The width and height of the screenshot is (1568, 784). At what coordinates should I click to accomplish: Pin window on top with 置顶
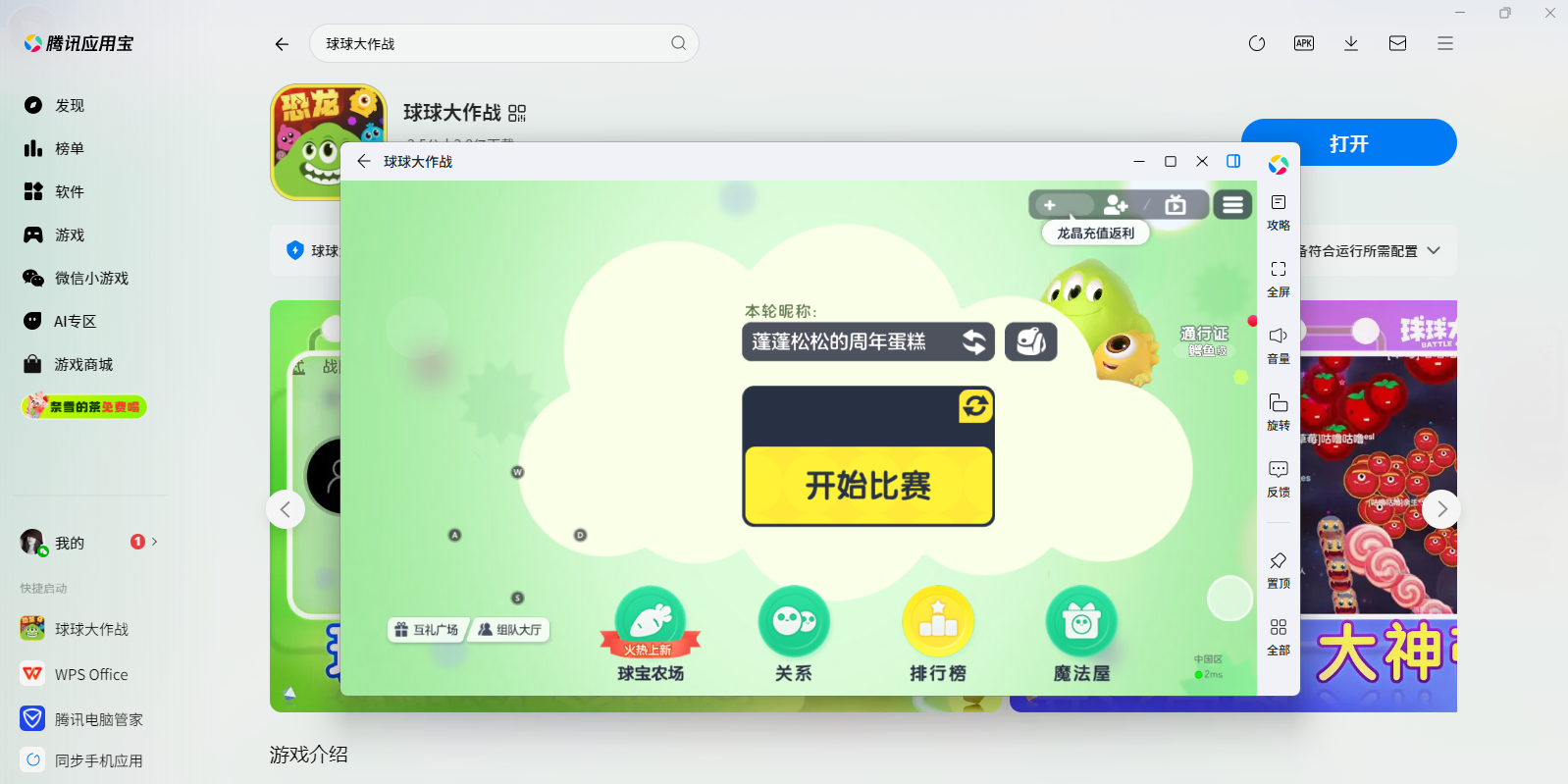[x=1278, y=561]
